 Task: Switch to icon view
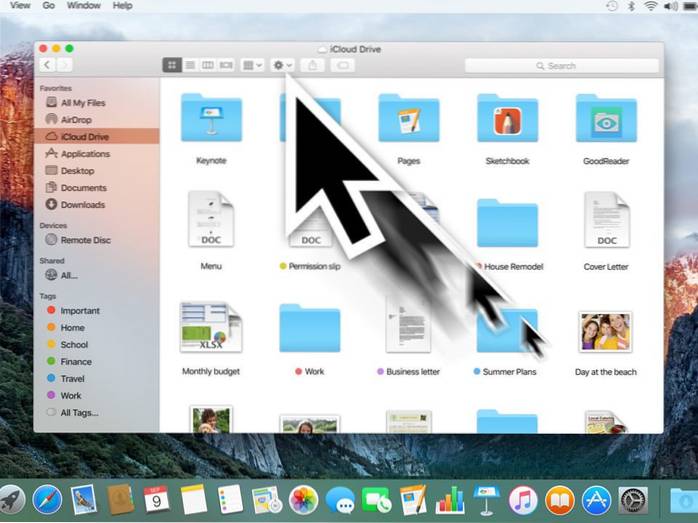pos(172,65)
